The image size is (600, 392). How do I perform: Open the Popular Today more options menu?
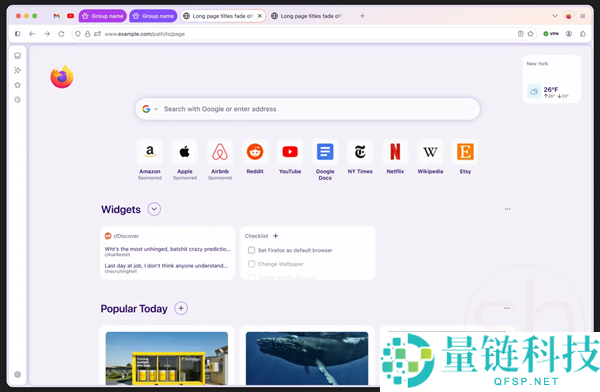(507, 308)
